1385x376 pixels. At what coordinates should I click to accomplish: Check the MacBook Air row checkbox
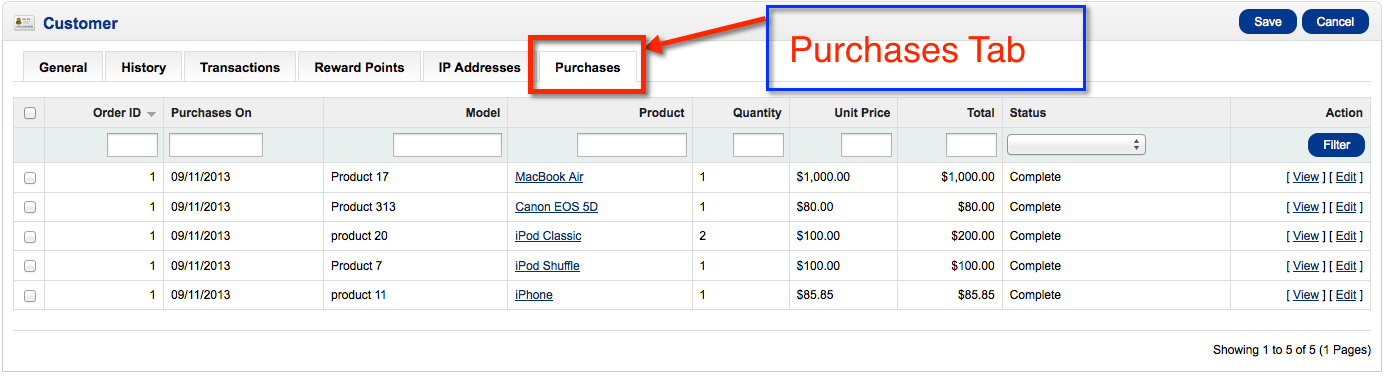pyautogui.click(x=30, y=177)
